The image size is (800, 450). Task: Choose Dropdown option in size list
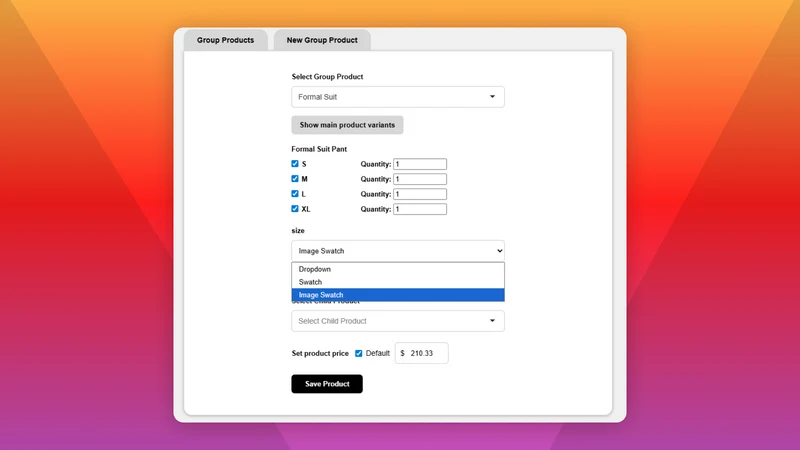pos(397,269)
